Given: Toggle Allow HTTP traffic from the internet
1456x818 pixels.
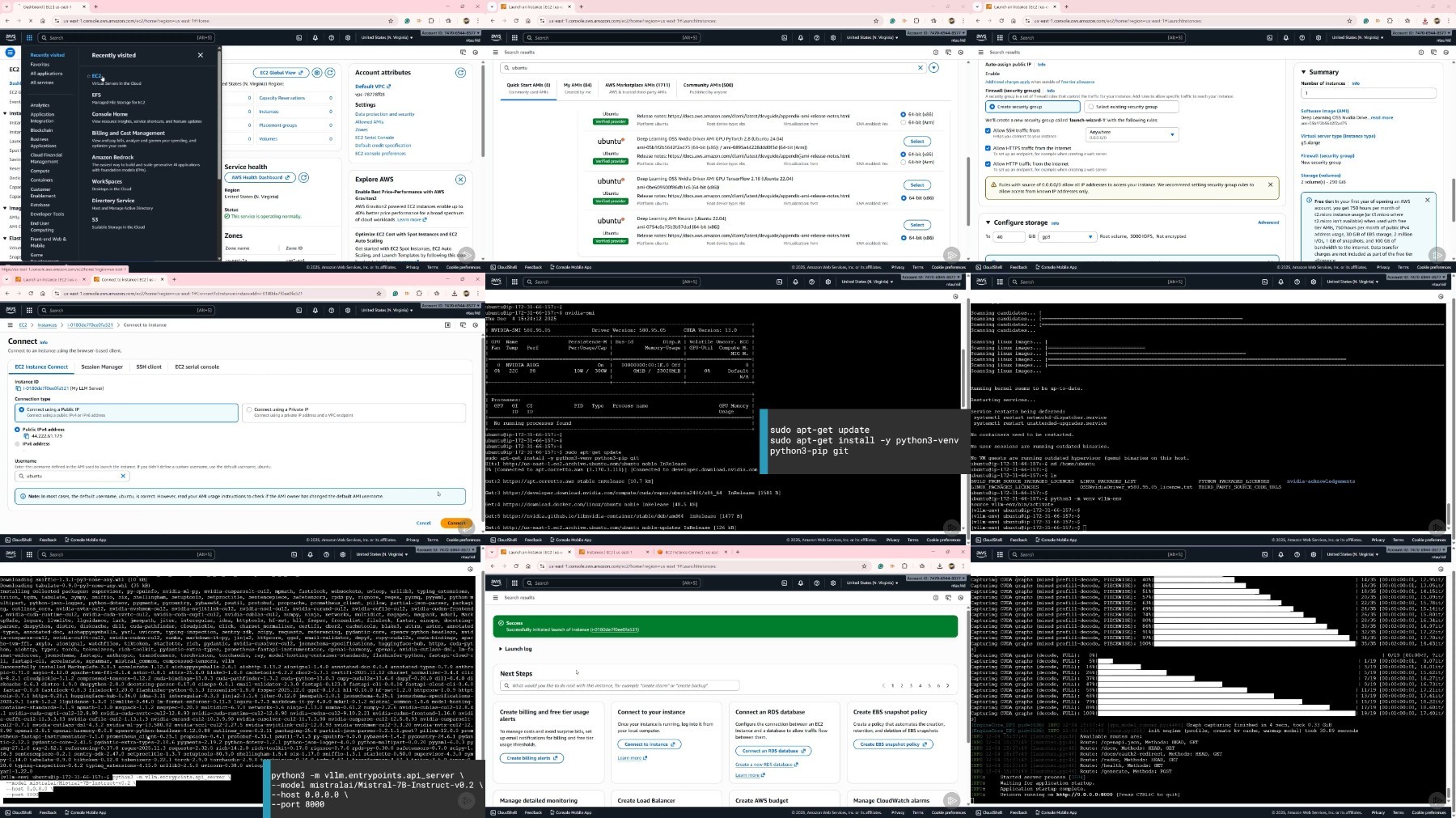Looking at the screenshot, I should point(988,163).
